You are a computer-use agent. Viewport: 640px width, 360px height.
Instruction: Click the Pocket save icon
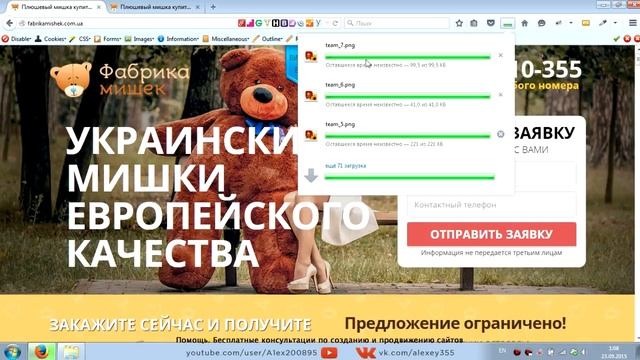click(491, 23)
